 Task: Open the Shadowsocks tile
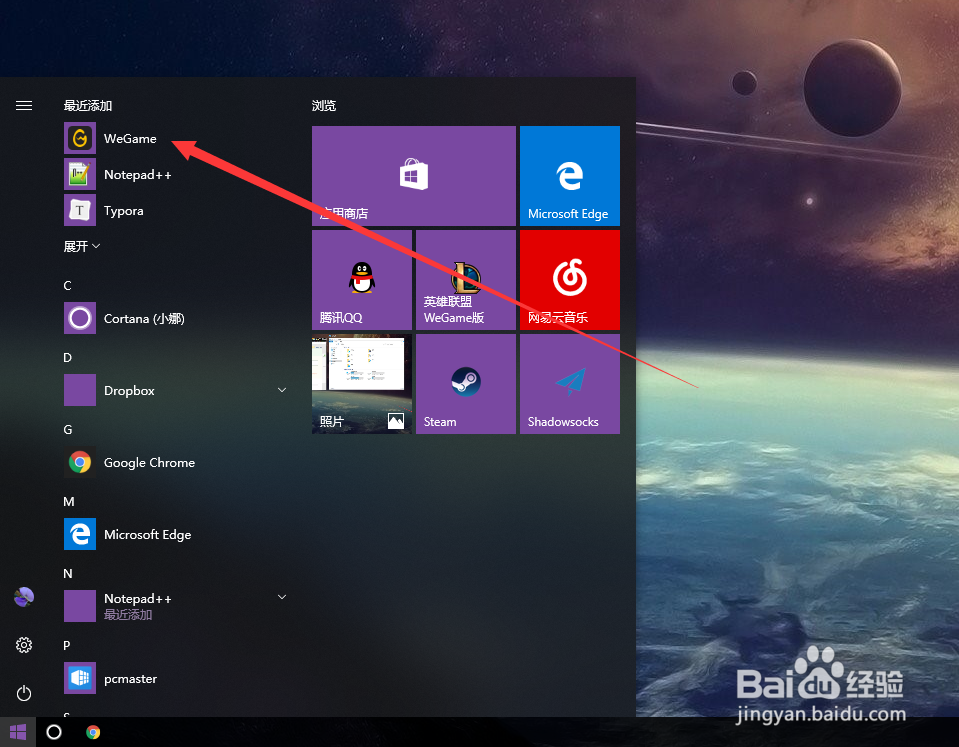[570, 384]
